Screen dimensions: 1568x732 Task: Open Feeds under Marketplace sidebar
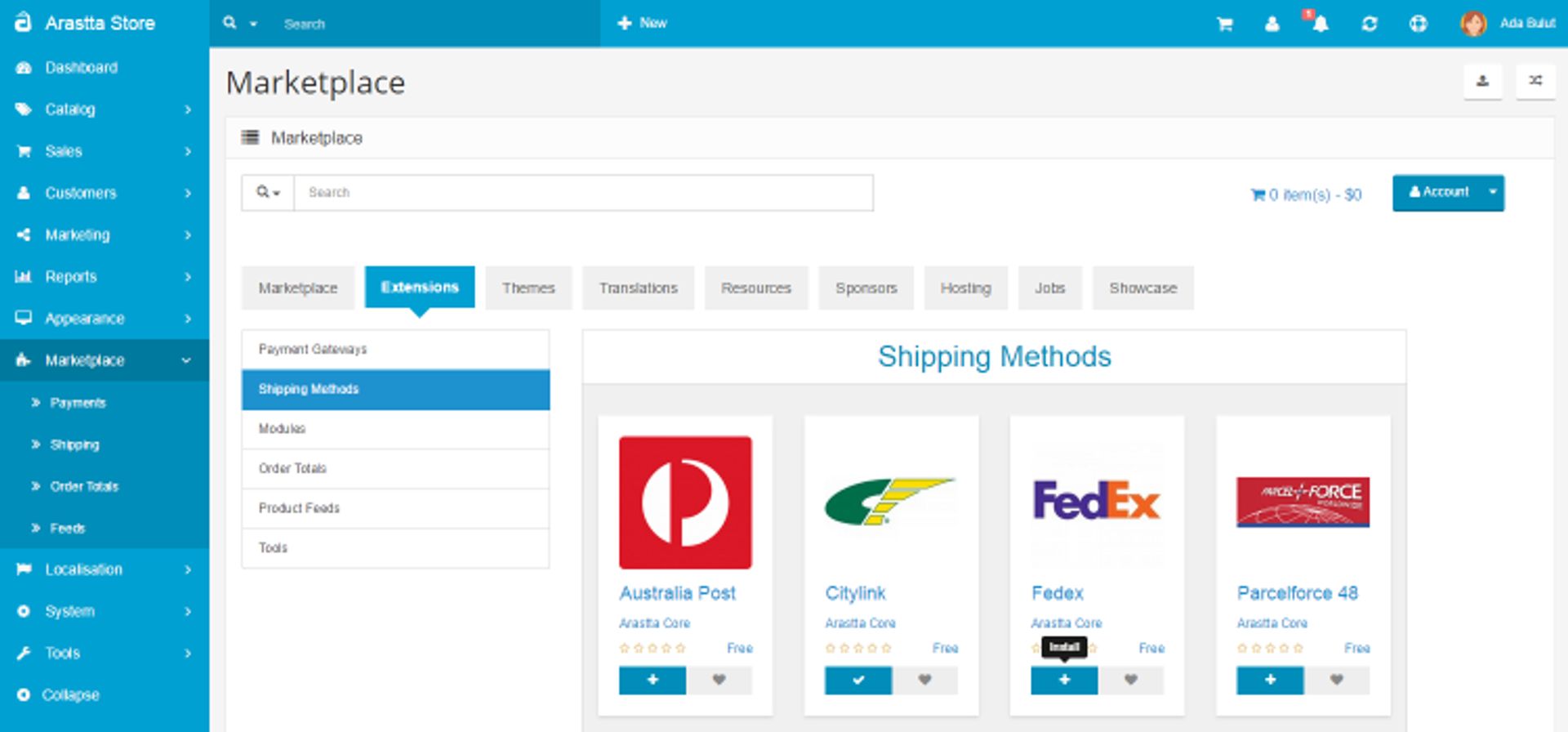[x=105, y=528]
